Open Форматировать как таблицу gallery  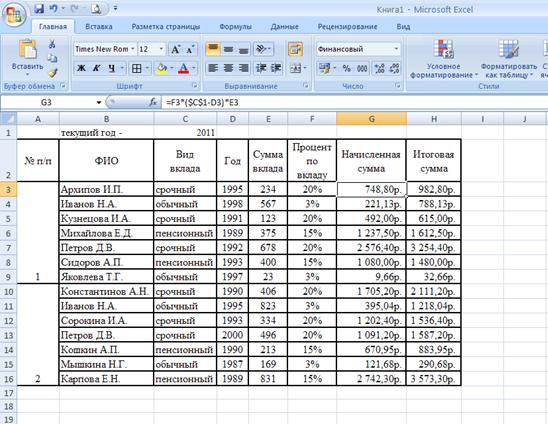[509, 59]
